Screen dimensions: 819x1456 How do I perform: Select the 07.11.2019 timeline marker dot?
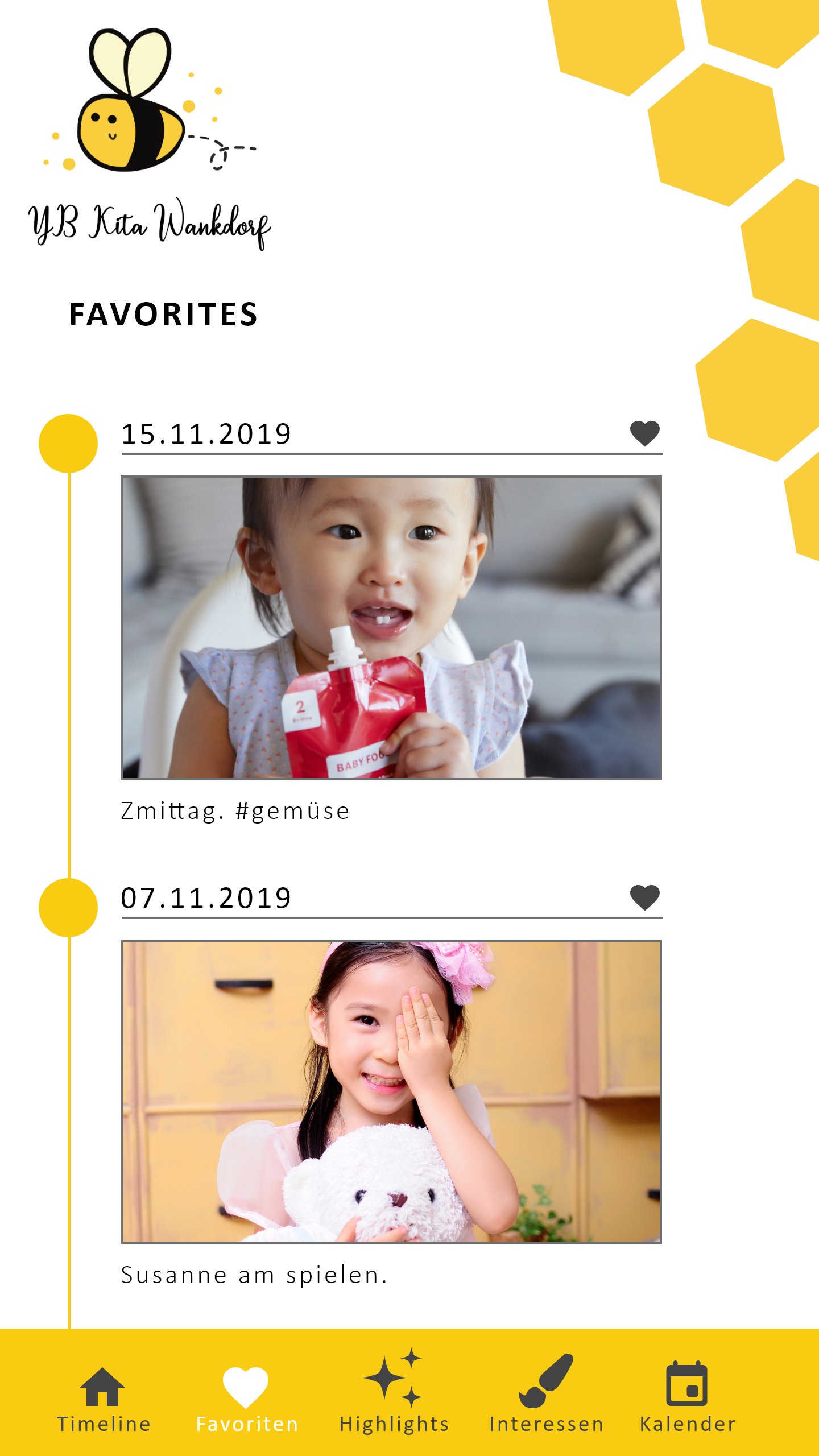click(x=68, y=908)
